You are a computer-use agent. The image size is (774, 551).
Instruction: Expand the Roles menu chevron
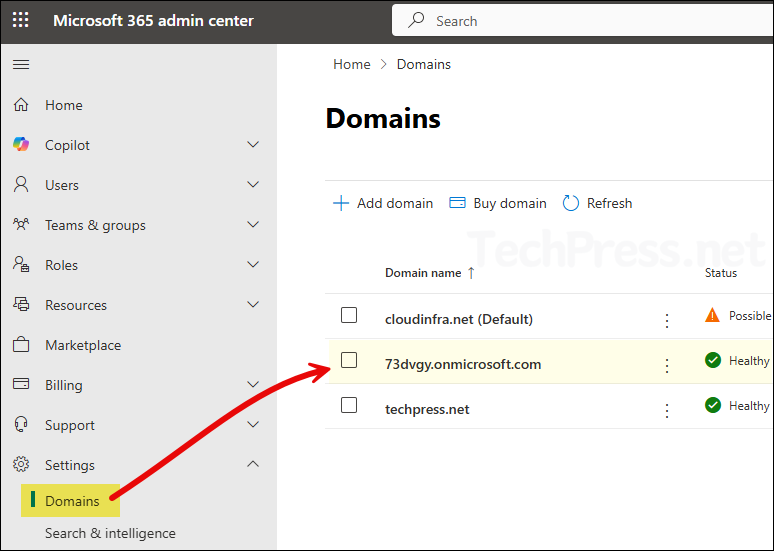(253, 265)
